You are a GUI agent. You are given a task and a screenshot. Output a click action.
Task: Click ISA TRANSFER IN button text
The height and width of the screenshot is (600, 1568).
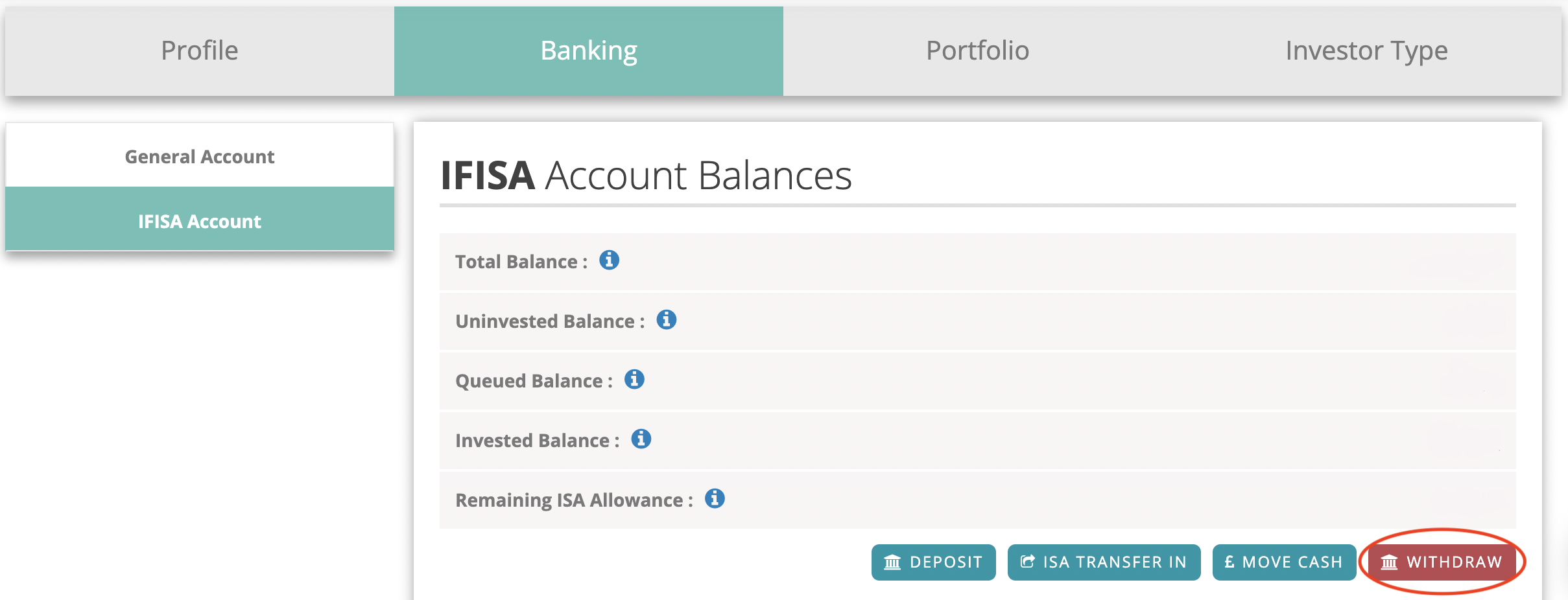pyautogui.click(x=1115, y=562)
